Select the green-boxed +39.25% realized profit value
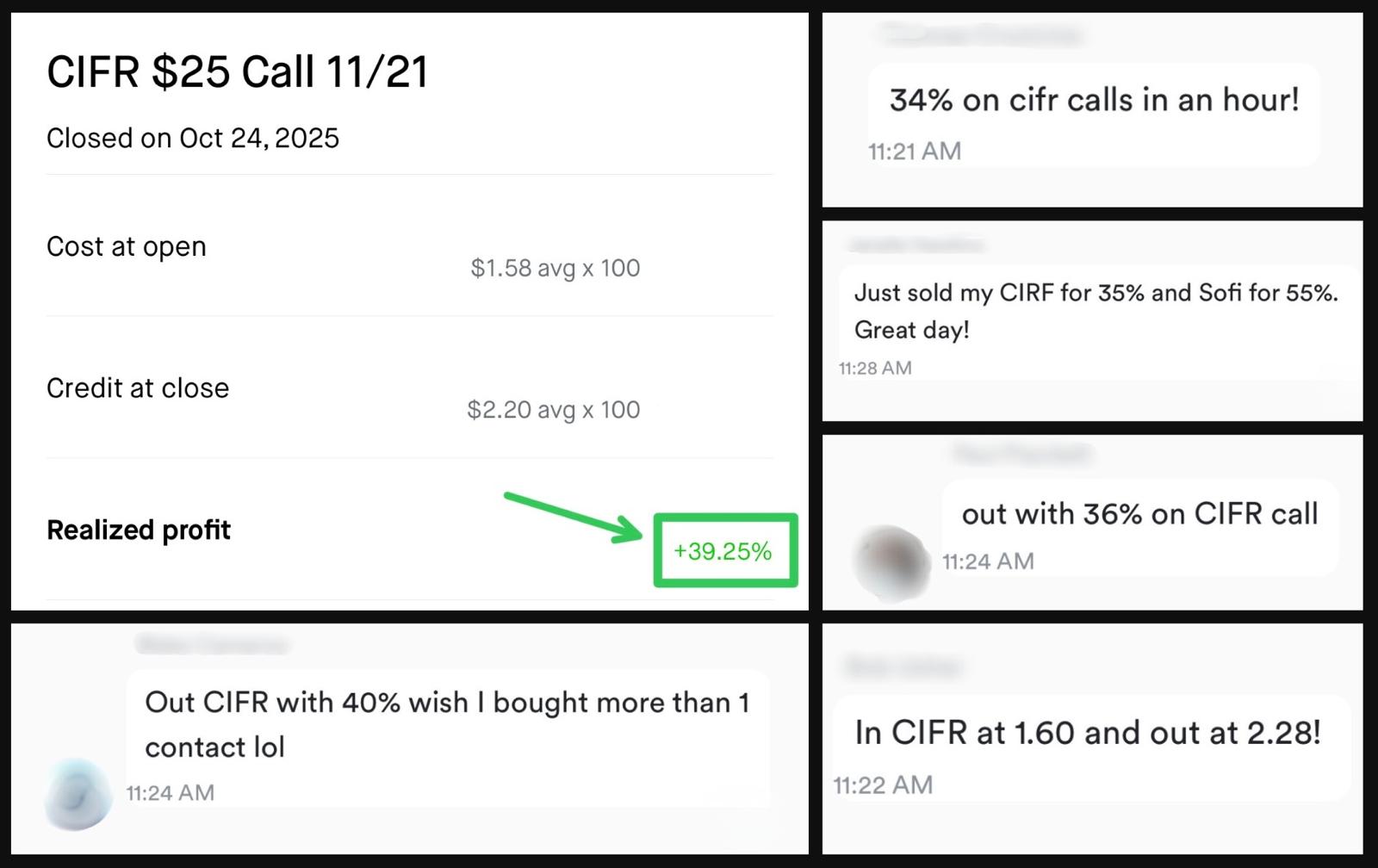Viewport: 1378px width, 868px height. 723,551
